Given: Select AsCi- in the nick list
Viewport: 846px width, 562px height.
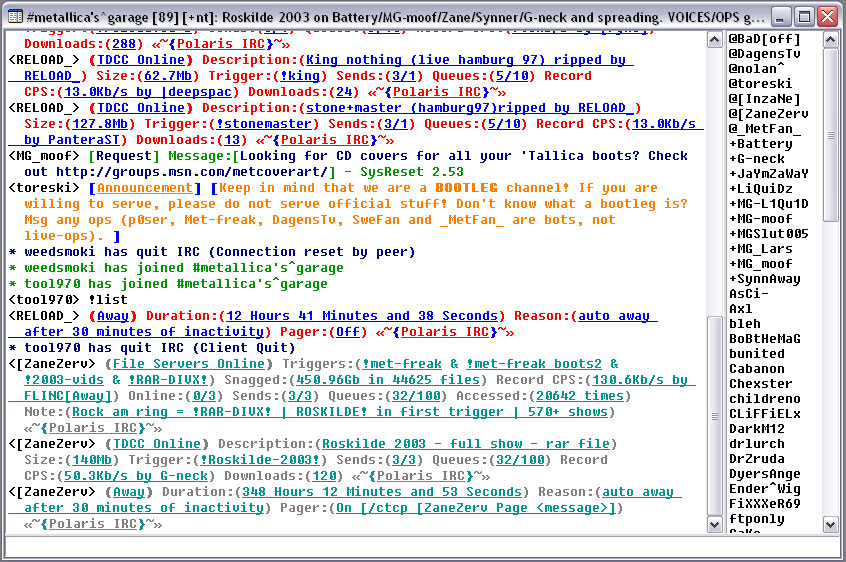Looking at the screenshot, I should tap(749, 294).
